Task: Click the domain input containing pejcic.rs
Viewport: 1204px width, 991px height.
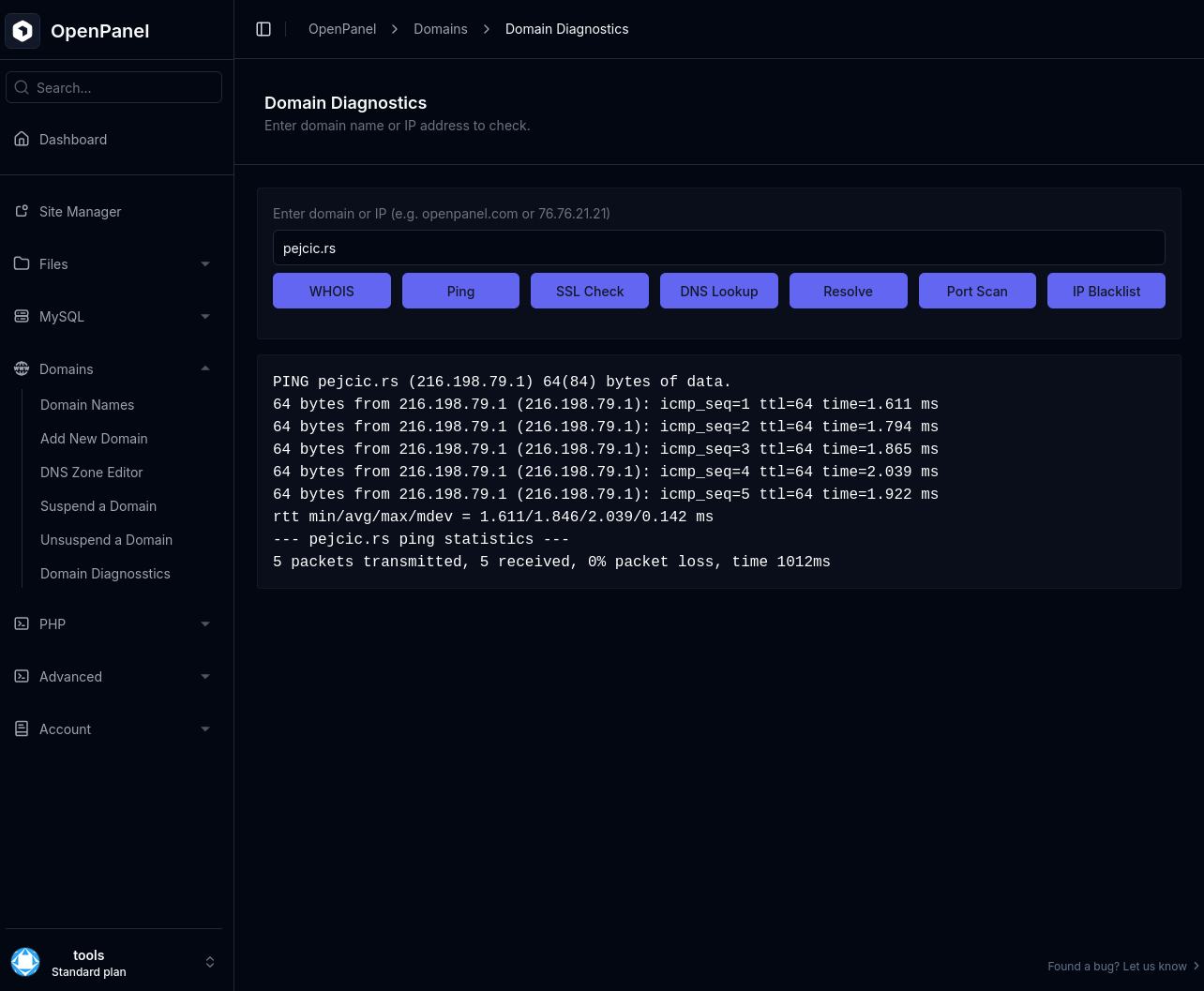Action: 718,248
